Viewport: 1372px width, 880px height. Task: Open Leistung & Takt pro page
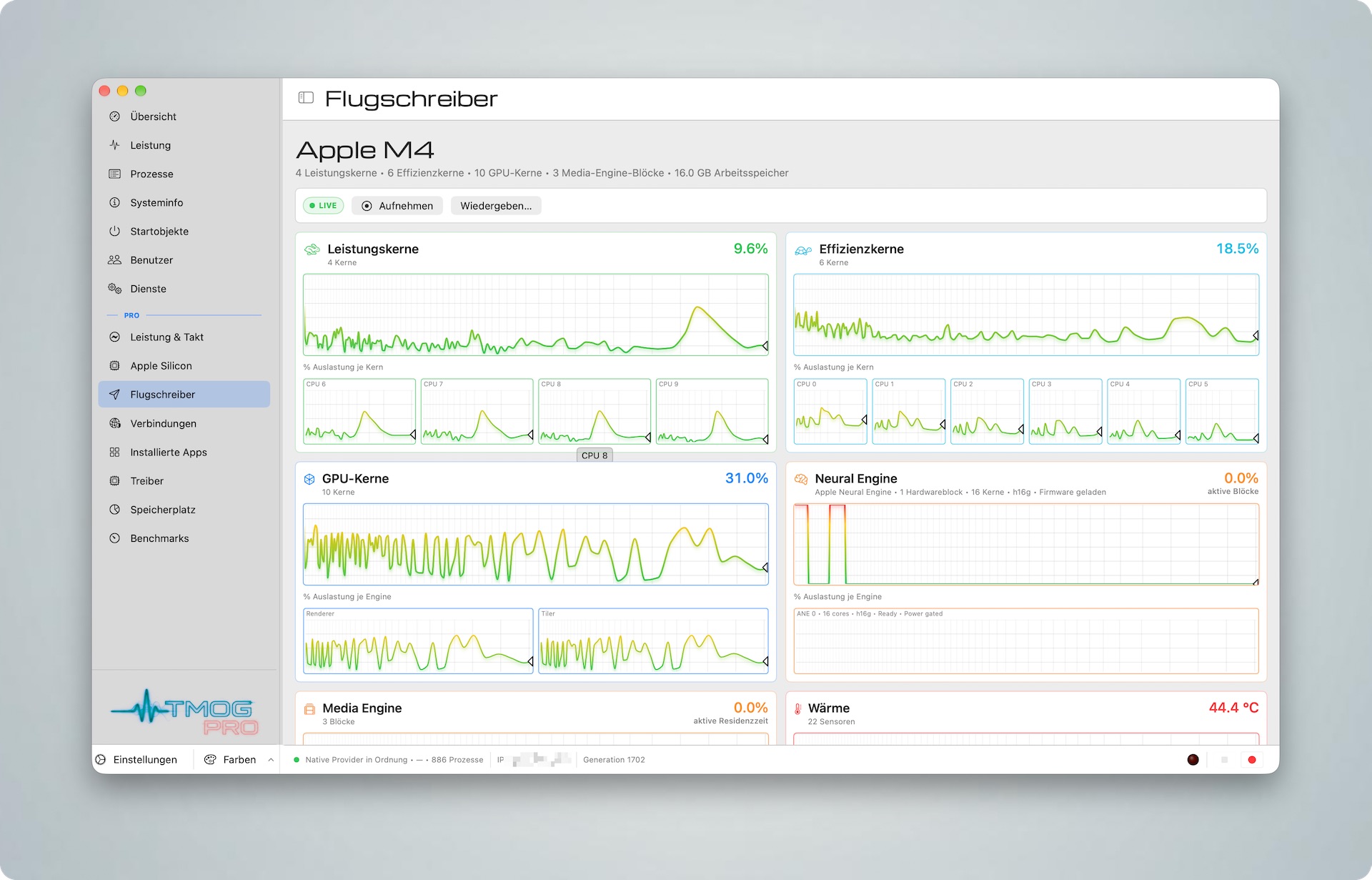click(x=184, y=337)
